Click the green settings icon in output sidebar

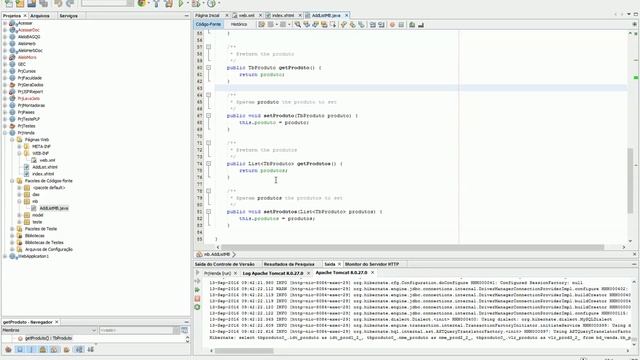(198, 307)
